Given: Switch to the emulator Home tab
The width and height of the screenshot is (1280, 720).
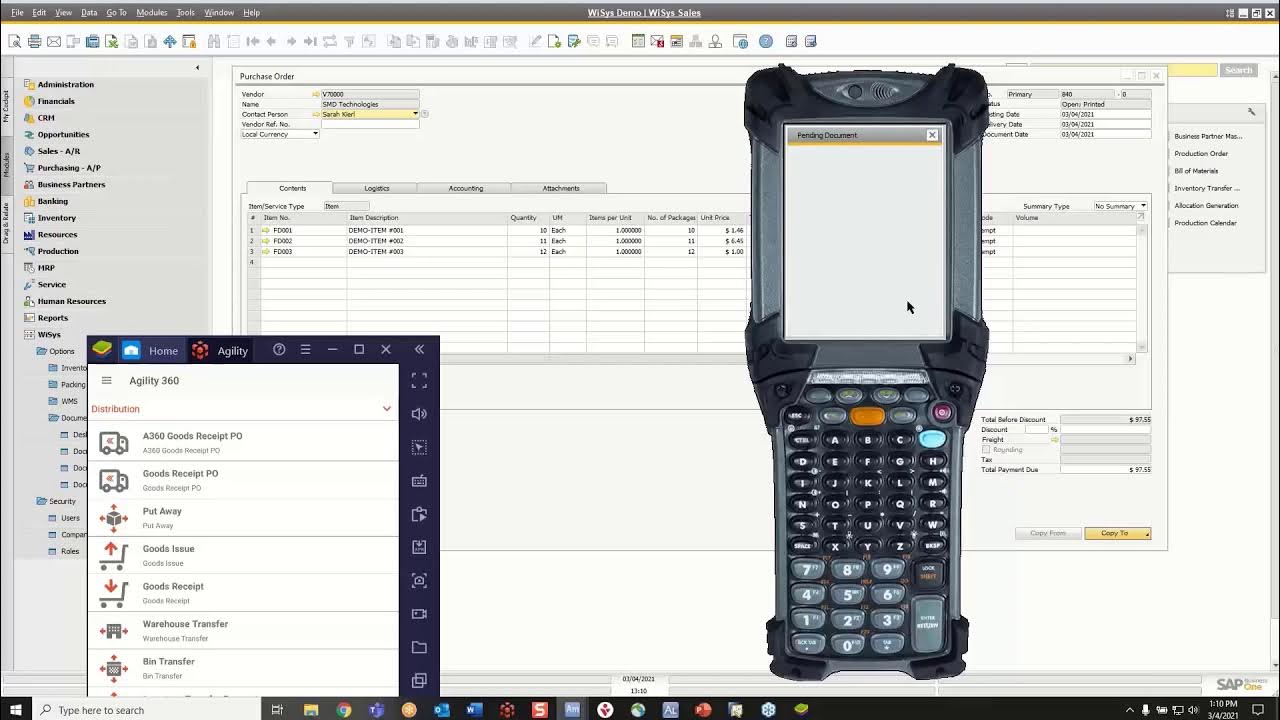Looking at the screenshot, I should coord(150,350).
